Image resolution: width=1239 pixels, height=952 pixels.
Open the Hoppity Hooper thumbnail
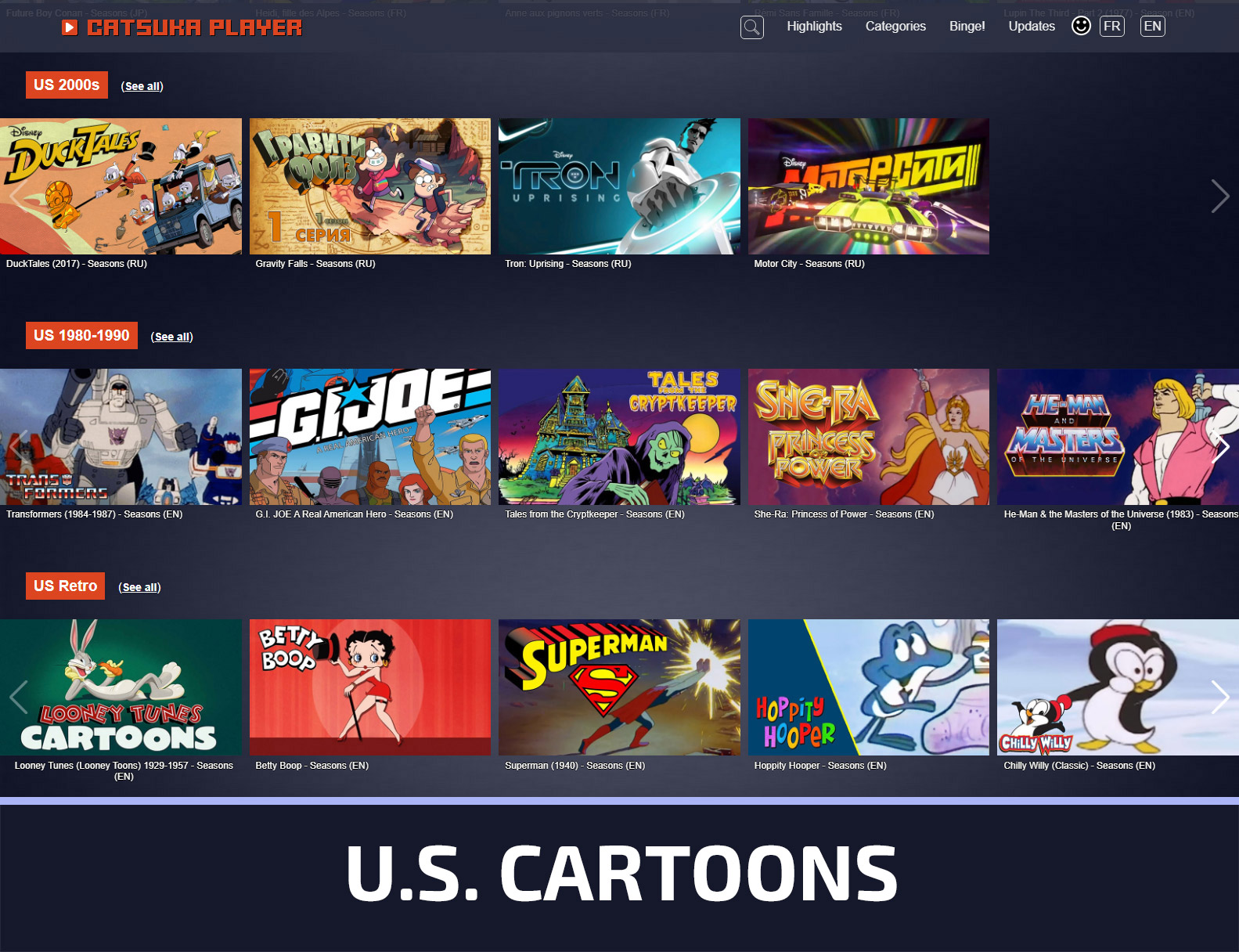pos(869,687)
